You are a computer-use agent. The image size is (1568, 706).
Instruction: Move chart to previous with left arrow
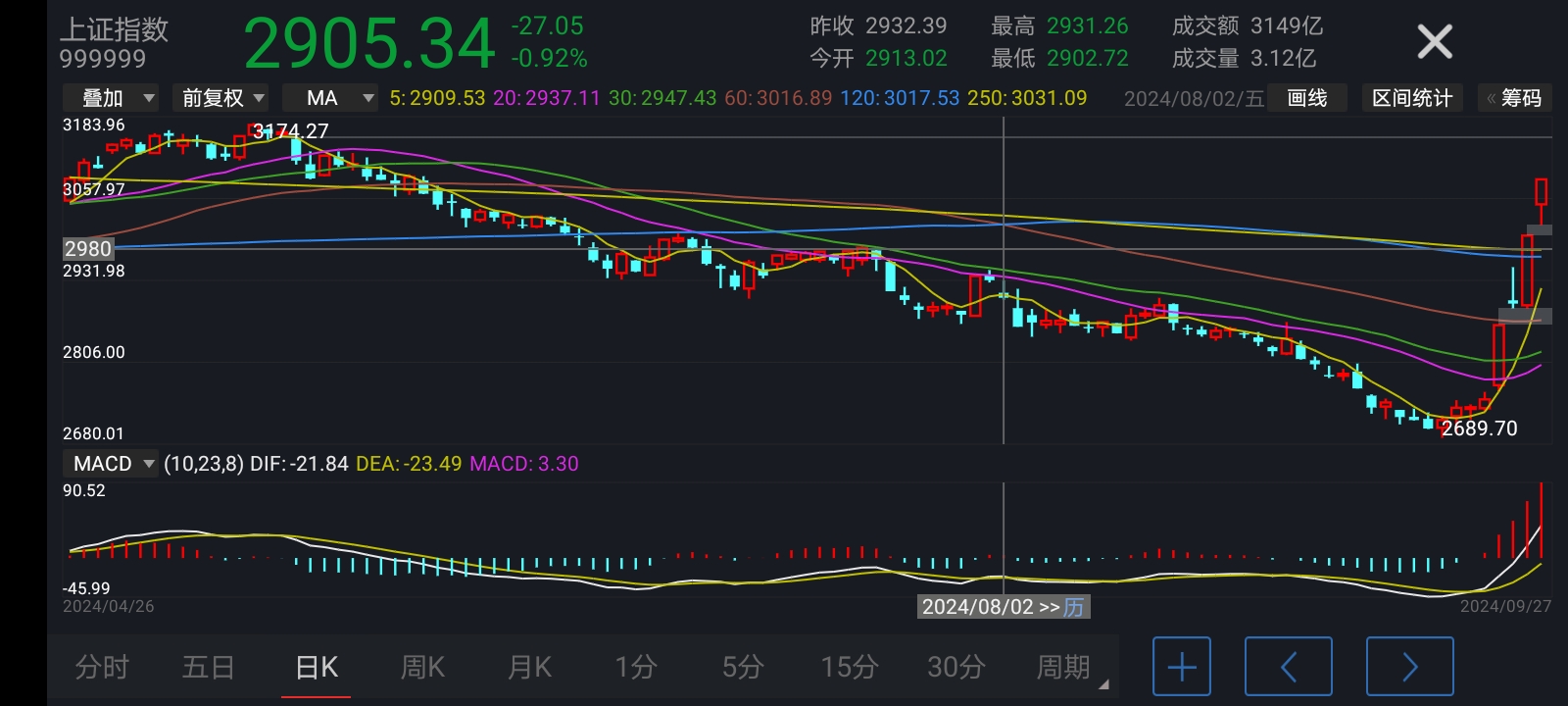(1289, 667)
